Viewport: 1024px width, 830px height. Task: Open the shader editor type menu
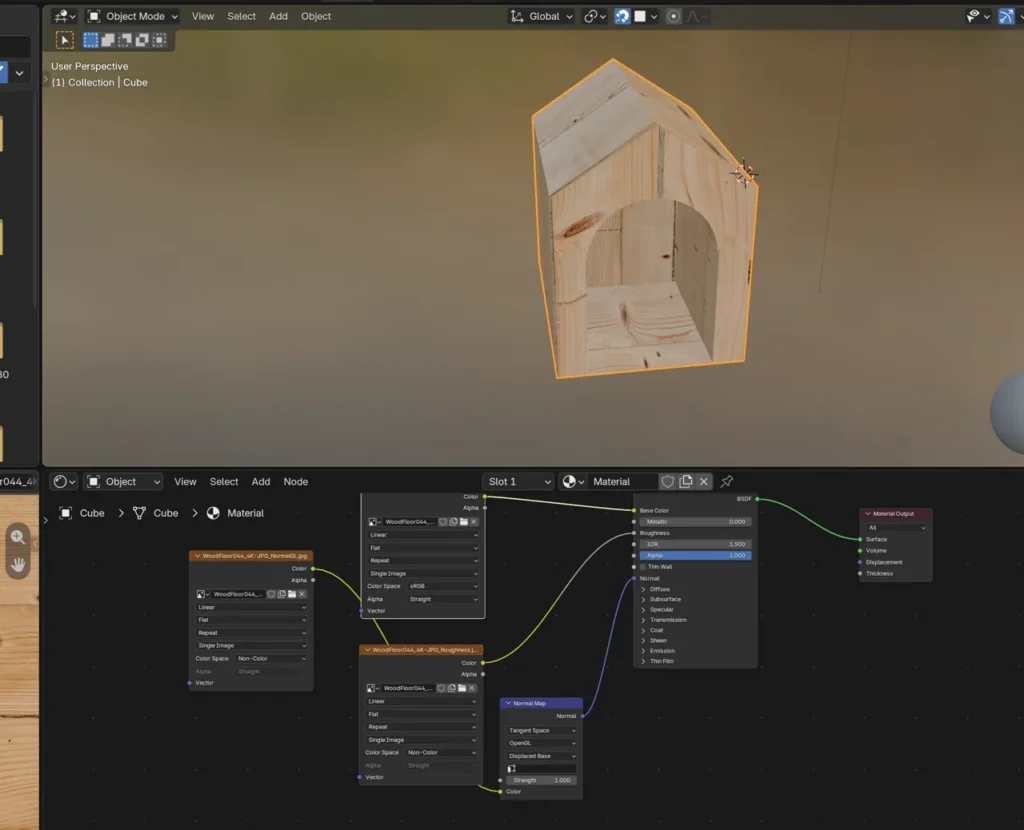64,482
